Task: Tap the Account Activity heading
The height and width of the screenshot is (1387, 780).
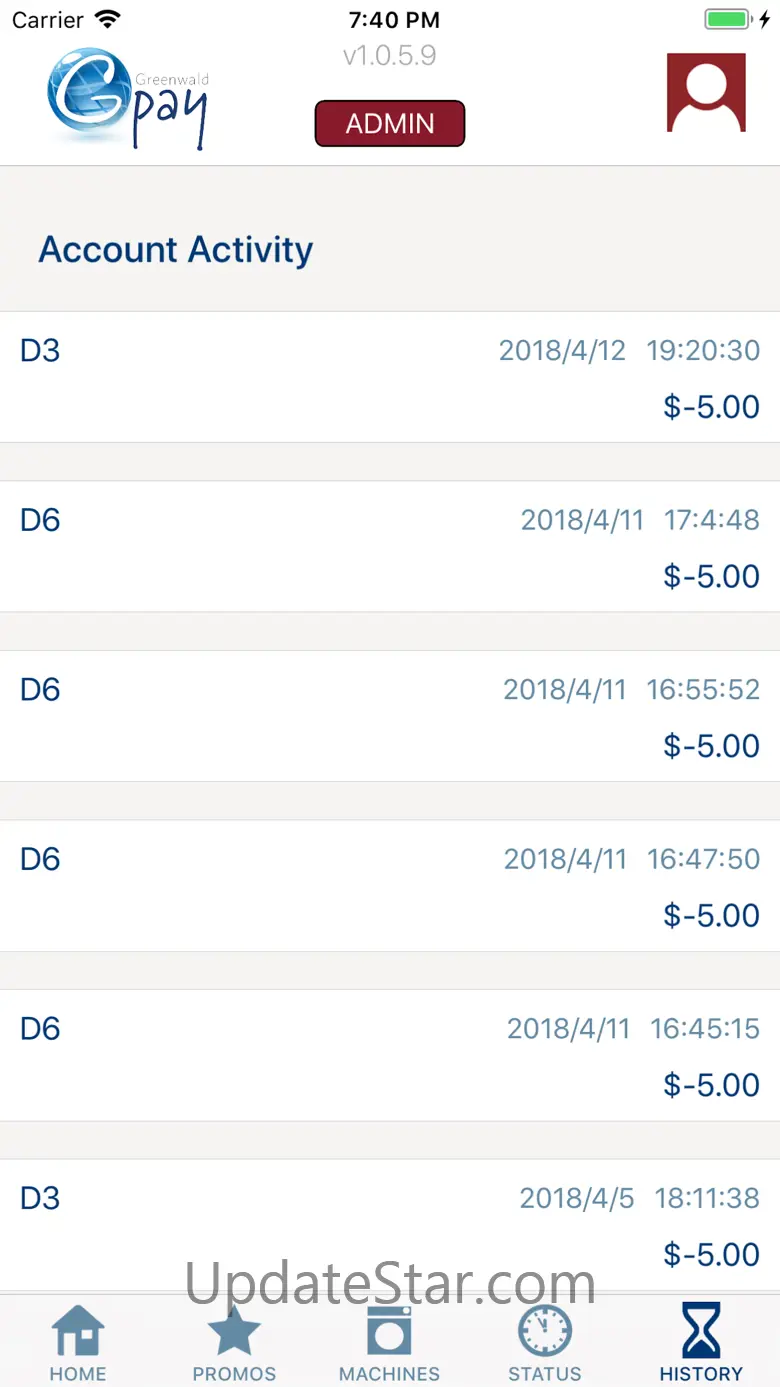Action: point(176,249)
